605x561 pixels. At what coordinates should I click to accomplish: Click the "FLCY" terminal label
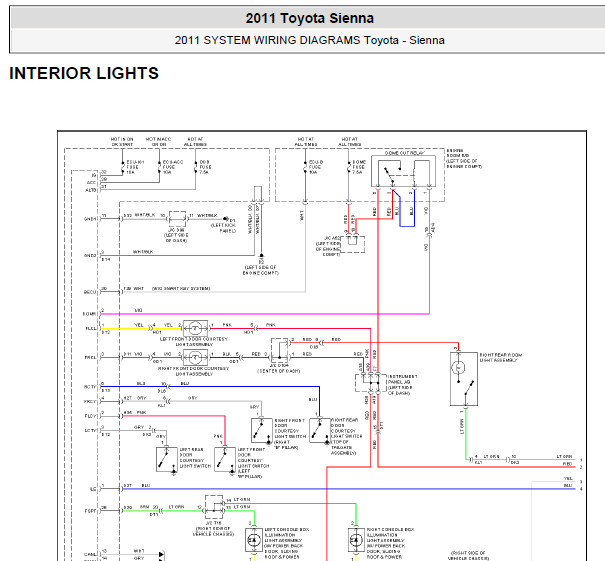pos(90,416)
